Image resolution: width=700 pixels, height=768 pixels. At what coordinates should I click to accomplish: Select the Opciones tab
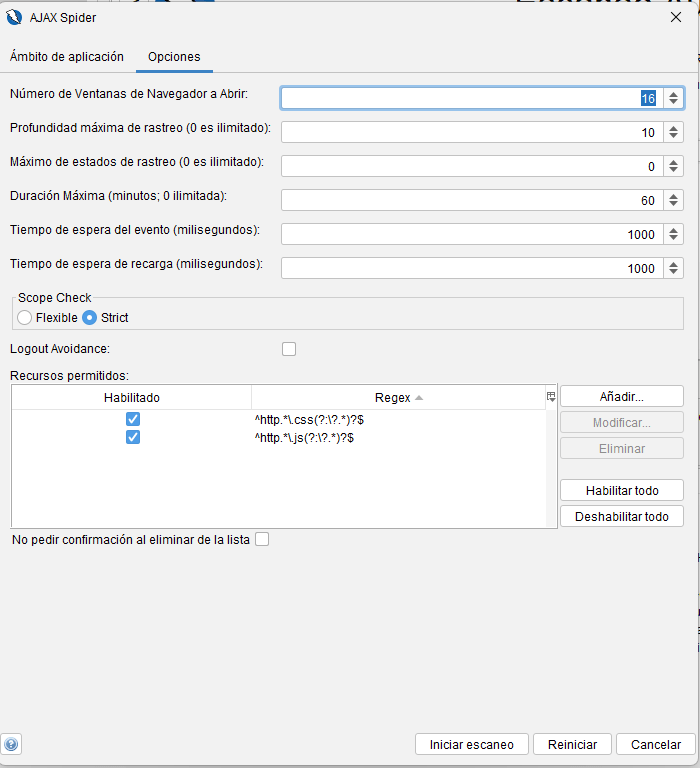174,57
